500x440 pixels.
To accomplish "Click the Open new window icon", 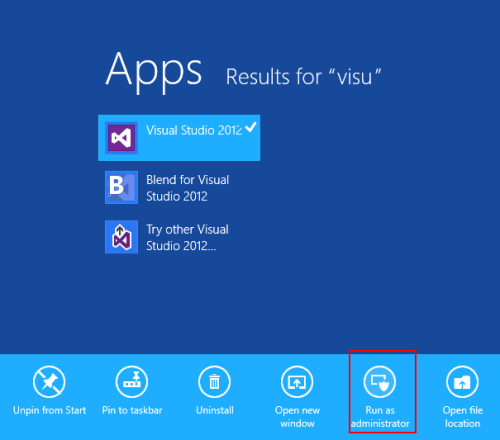I will click(x=297, y=382).
